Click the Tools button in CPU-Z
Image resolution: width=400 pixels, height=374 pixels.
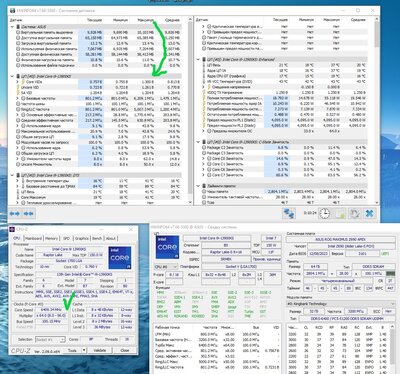(72, 350)
